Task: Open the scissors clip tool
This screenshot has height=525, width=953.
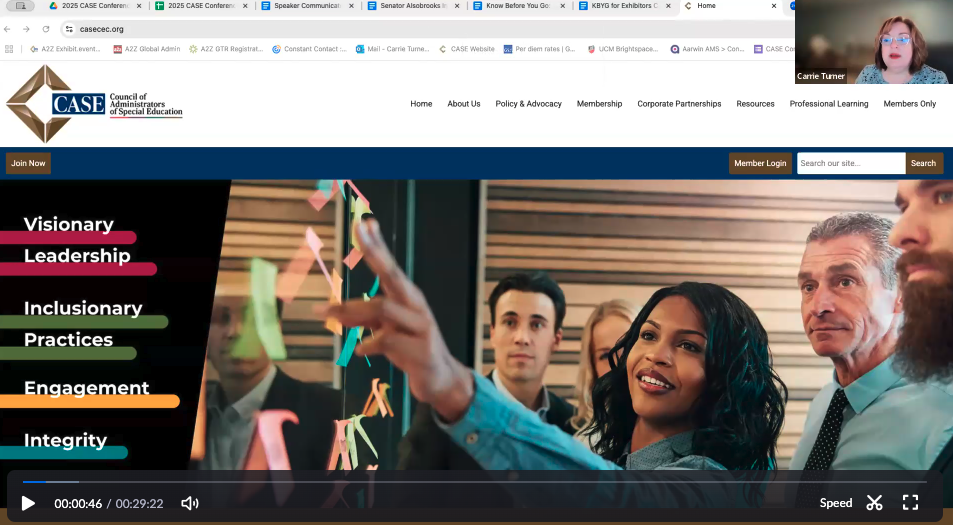Action: pyautogui.click(x=875, y=503)
